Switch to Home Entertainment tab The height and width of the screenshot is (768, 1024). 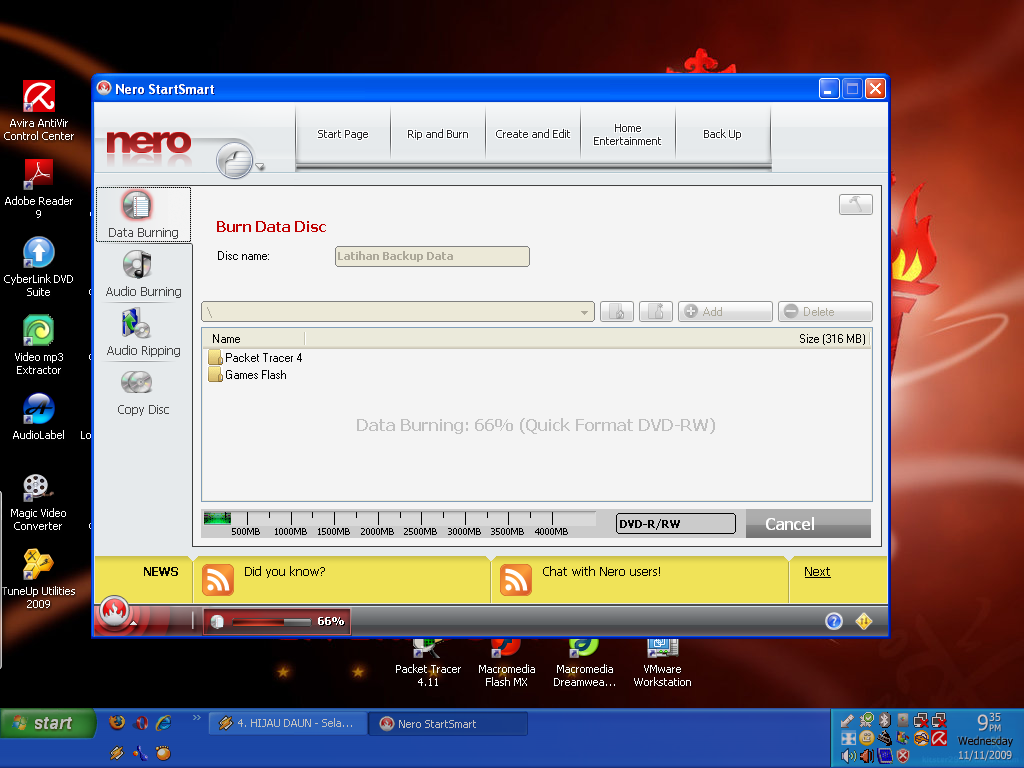point(628,134)
